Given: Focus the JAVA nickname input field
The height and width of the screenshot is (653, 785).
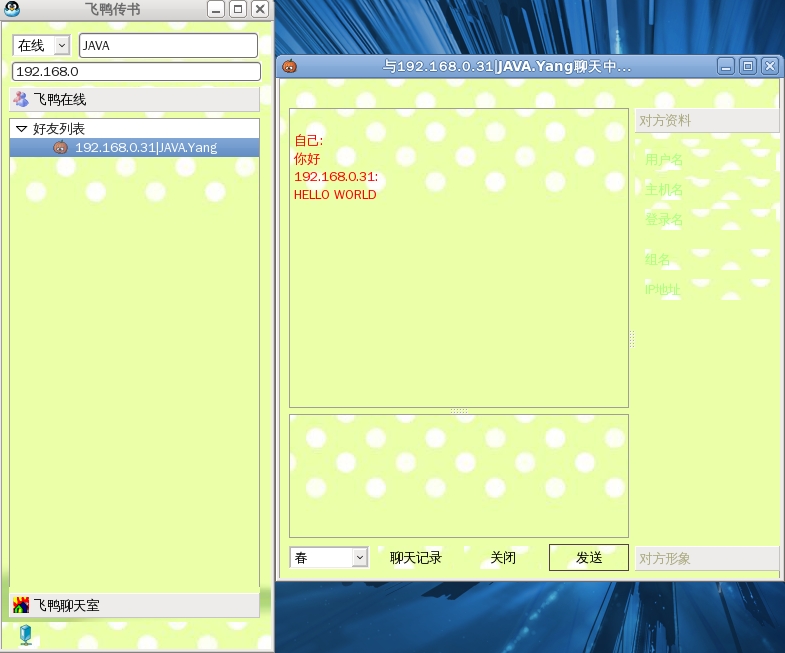Looking at the screenshot, I should click(168, 46).
